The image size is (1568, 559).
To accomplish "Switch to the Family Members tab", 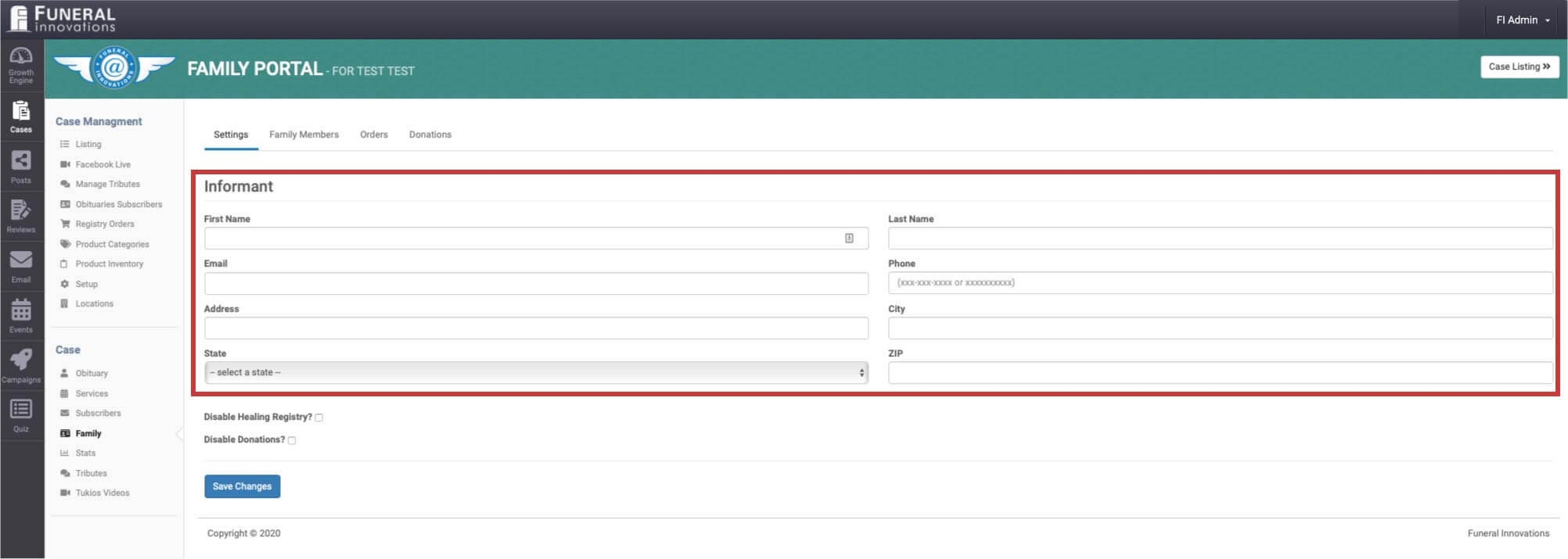I will tap(304, 134).
